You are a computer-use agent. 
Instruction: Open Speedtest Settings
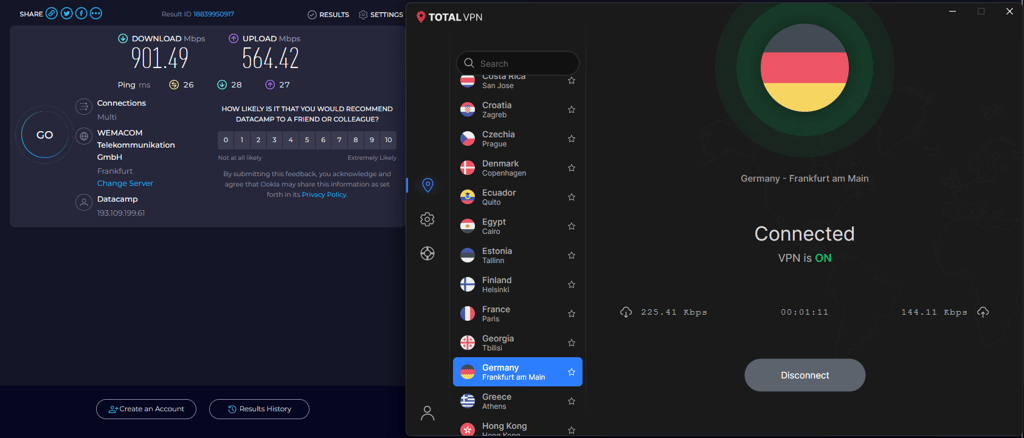381,14
